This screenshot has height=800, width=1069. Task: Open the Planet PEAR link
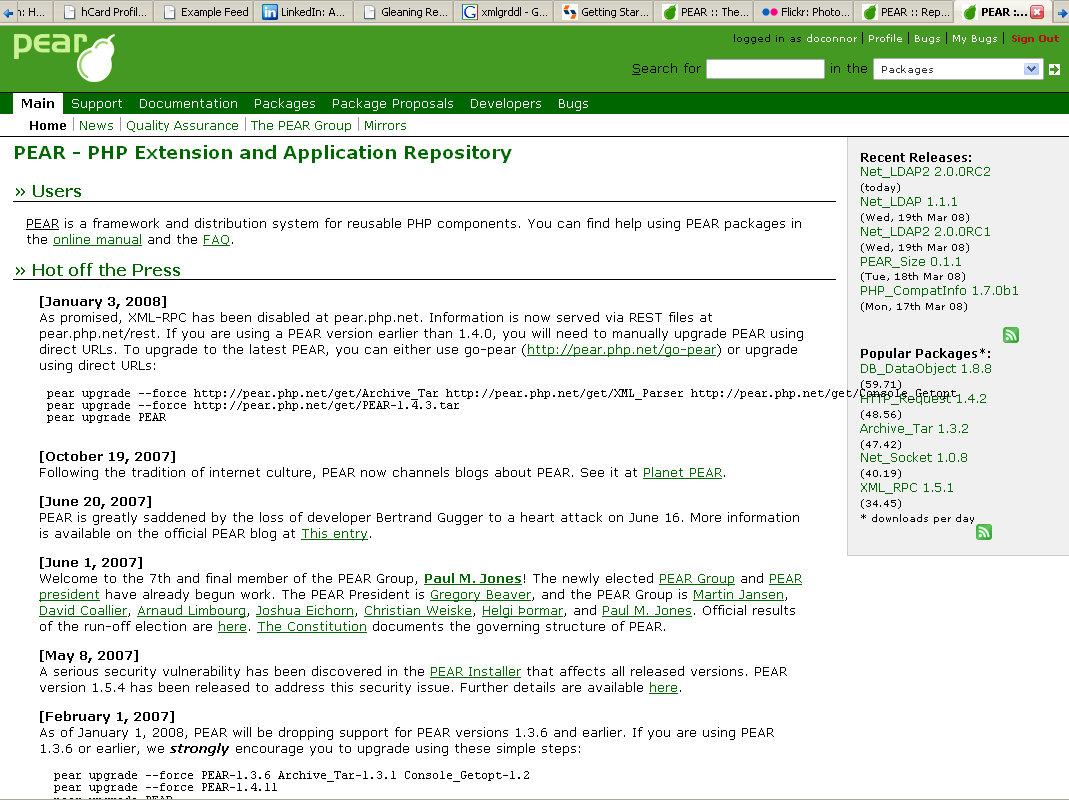tap(682, 473)
